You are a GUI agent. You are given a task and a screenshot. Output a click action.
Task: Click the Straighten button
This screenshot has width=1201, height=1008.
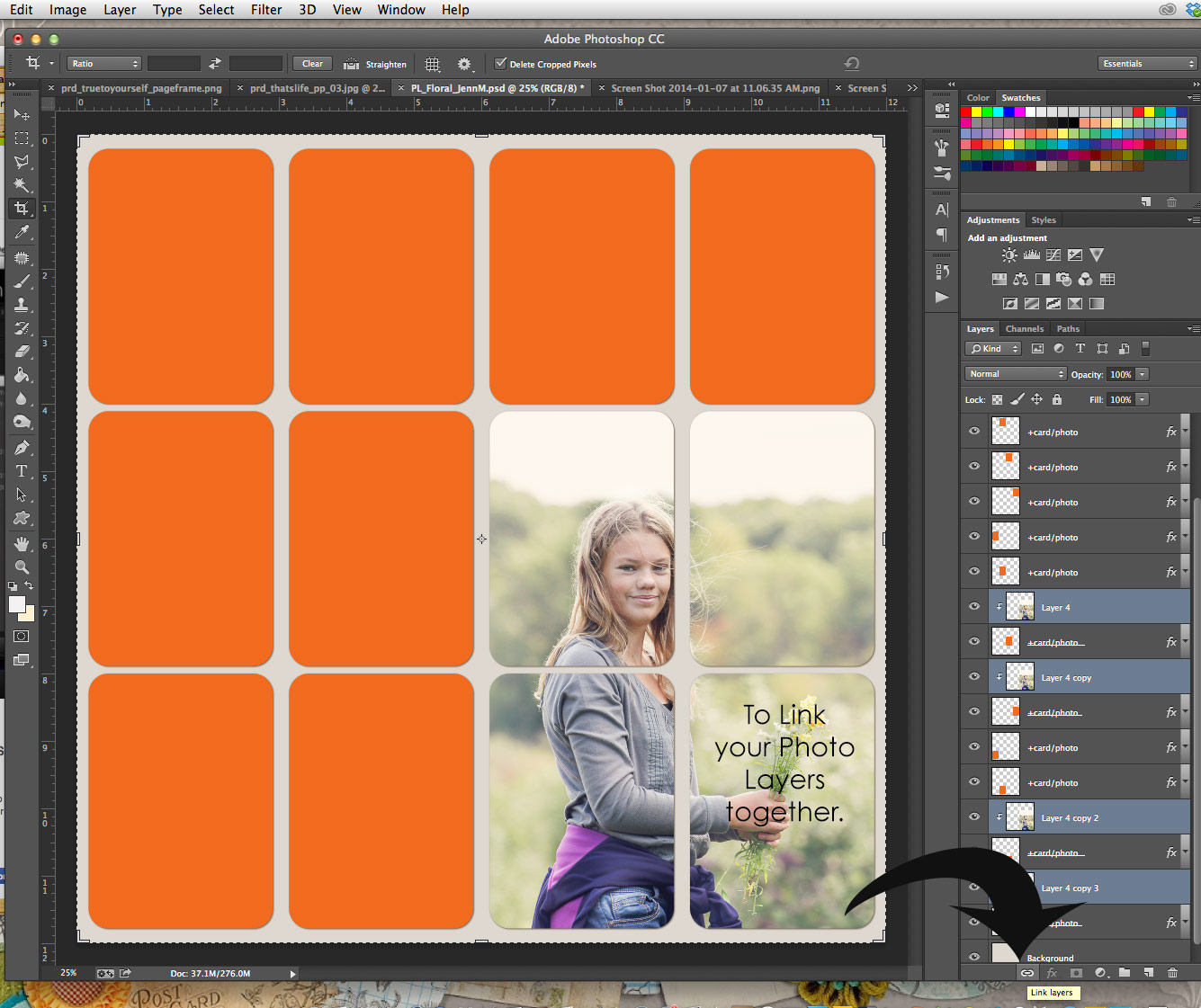(x=376, y=64)
